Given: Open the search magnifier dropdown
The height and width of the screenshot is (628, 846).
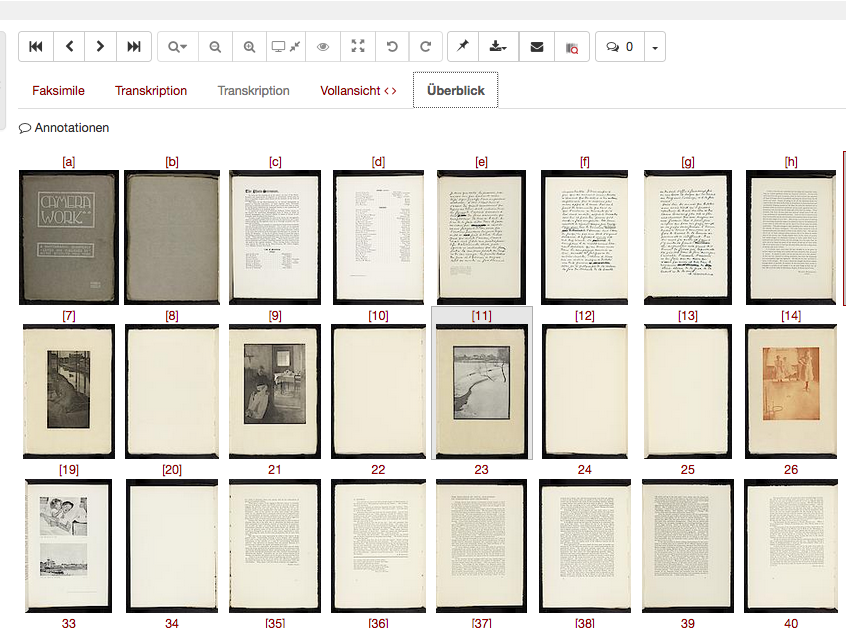Looking at the screenshot, I should pos(177,47).
